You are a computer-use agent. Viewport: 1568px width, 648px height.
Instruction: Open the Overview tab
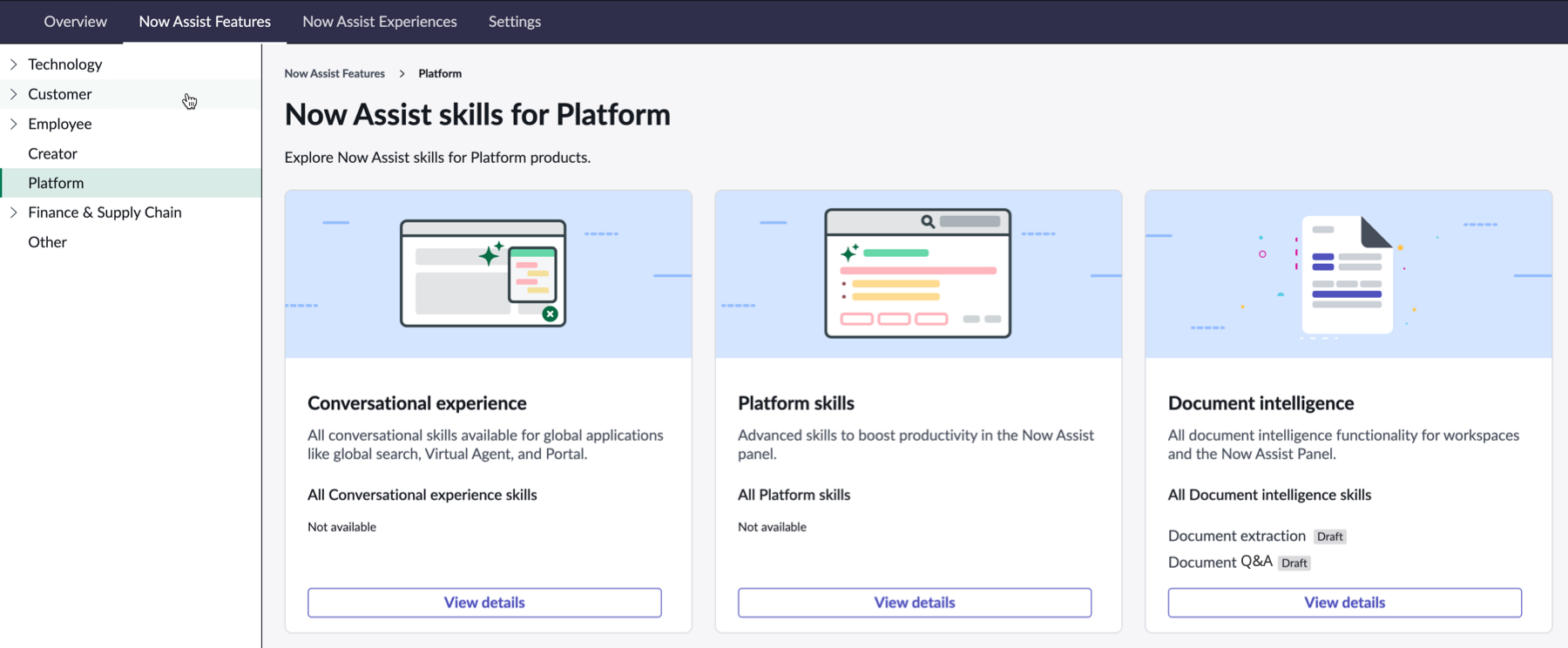[76, 21]
